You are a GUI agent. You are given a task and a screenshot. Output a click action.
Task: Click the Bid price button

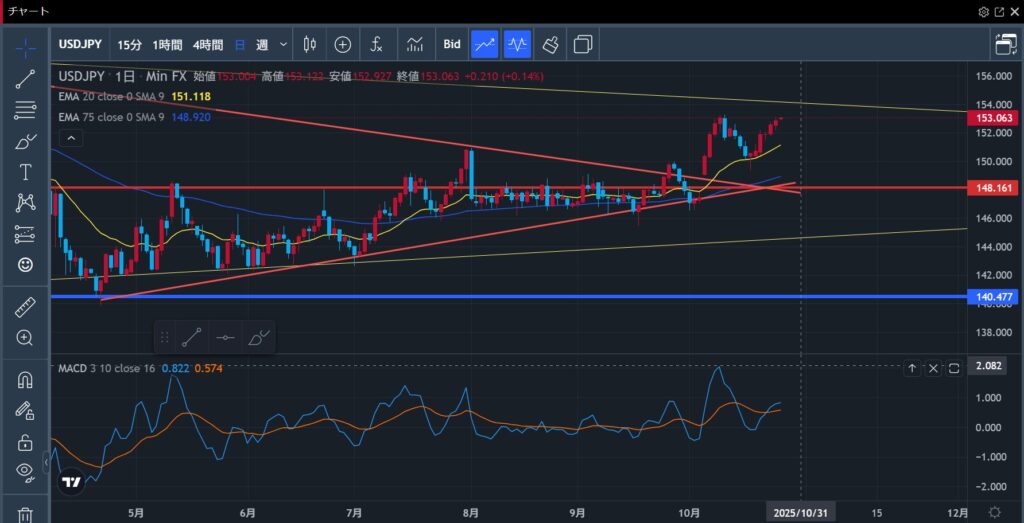(452, 44)
